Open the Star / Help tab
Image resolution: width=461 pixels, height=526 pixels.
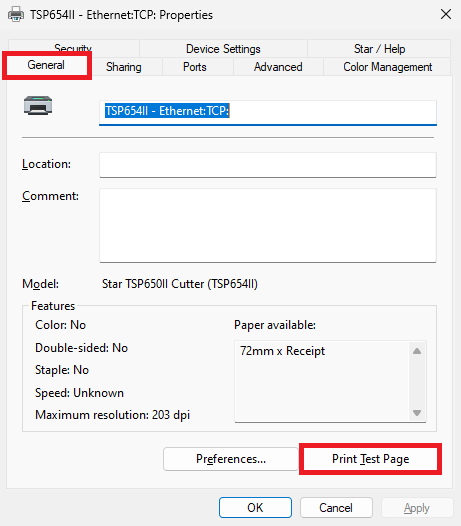click(379, 49)
